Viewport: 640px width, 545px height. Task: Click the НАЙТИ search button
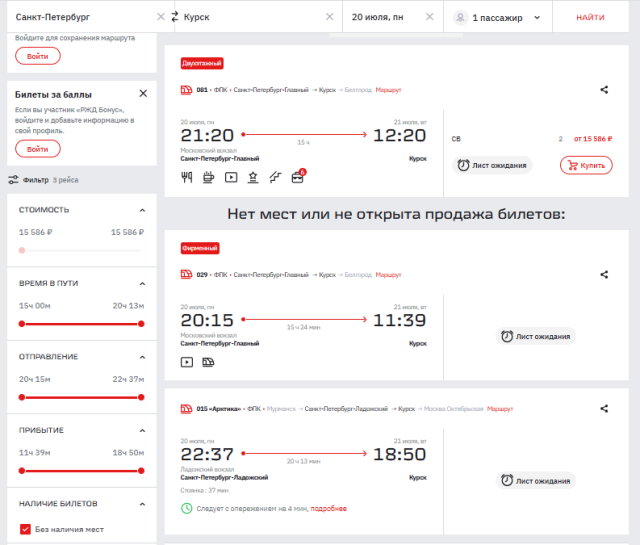point(590,17)
